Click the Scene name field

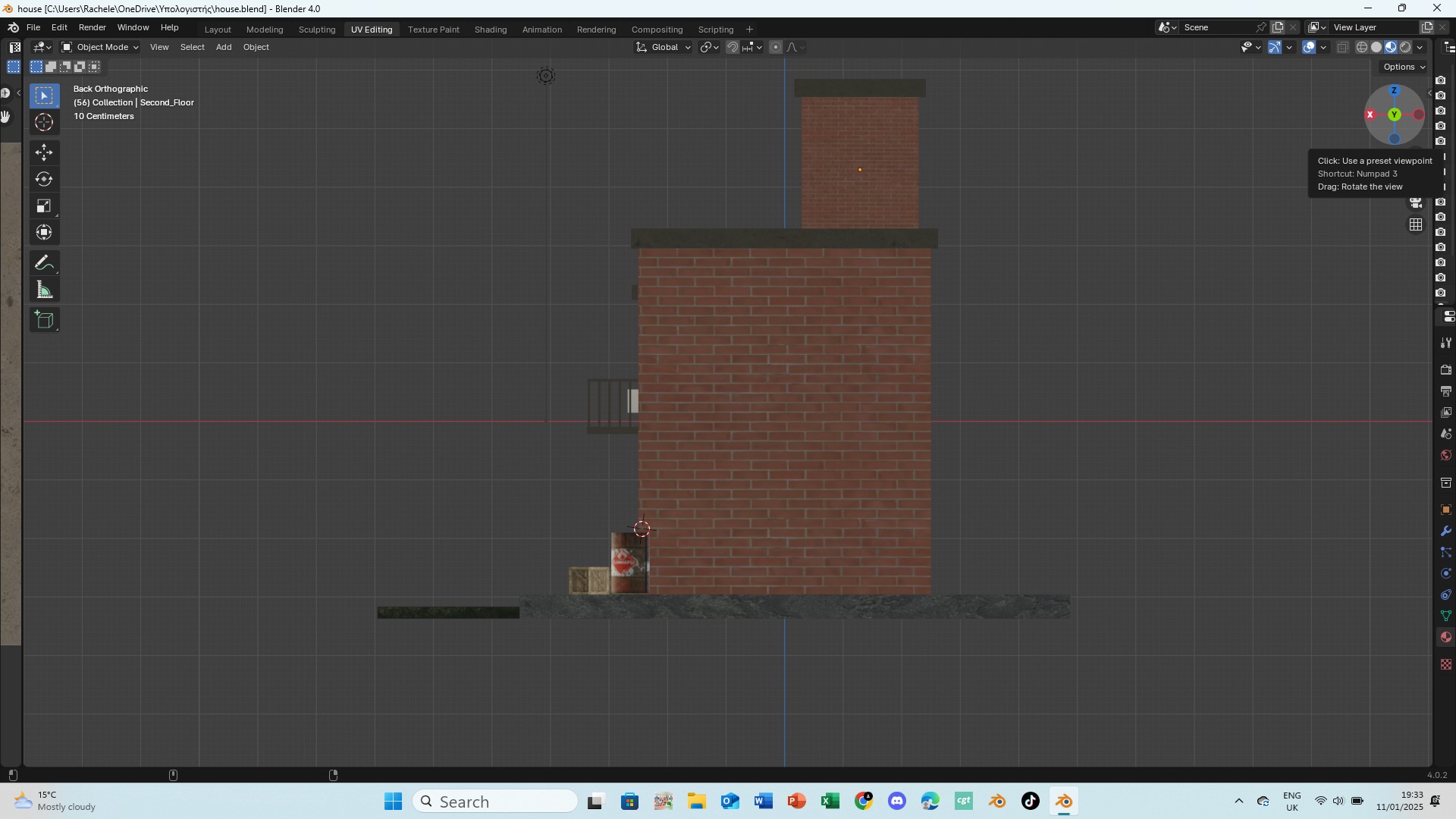(x=1218, y=27)
